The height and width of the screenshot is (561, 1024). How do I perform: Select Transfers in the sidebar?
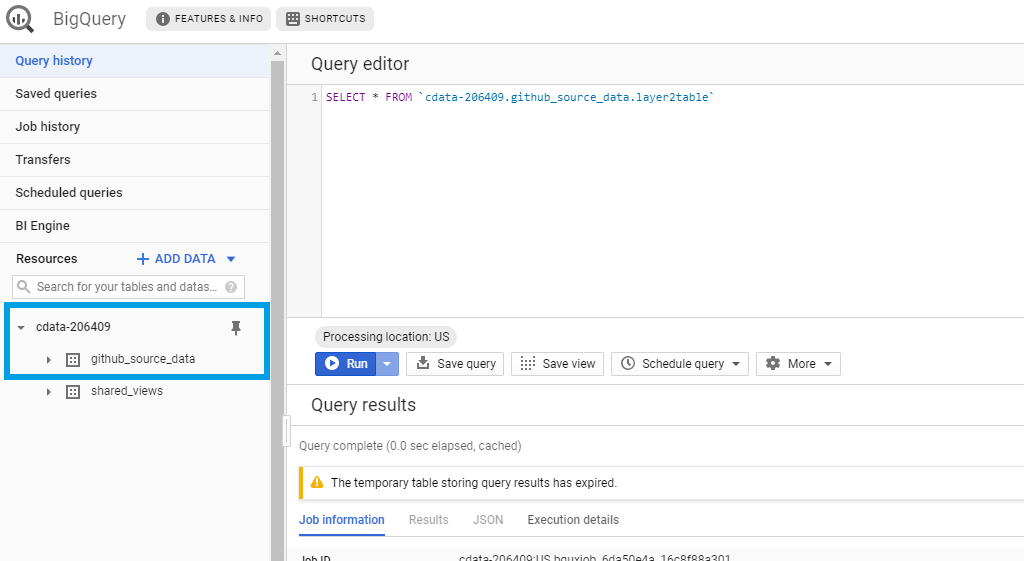click(x=135, y=160)
